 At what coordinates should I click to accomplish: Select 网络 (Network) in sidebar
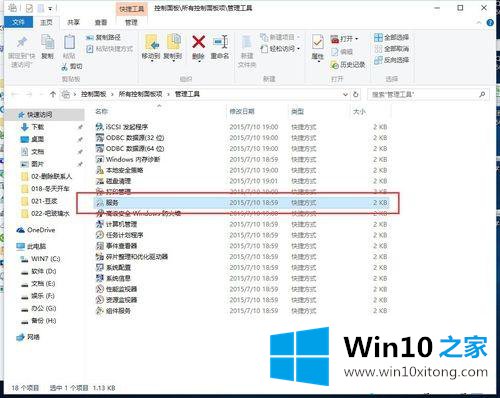(x=33, y=337)
